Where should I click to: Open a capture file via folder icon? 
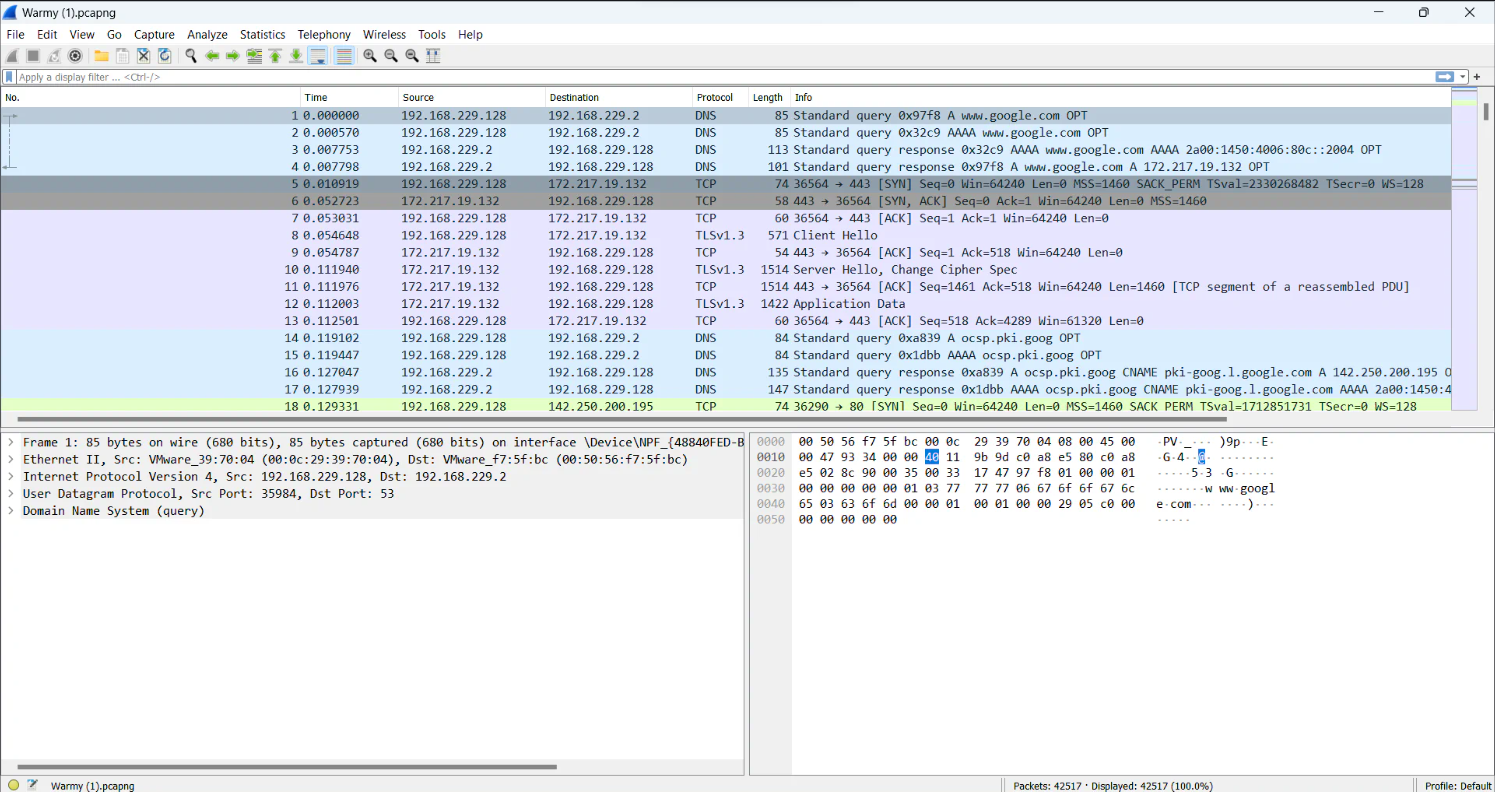point(101,56)
